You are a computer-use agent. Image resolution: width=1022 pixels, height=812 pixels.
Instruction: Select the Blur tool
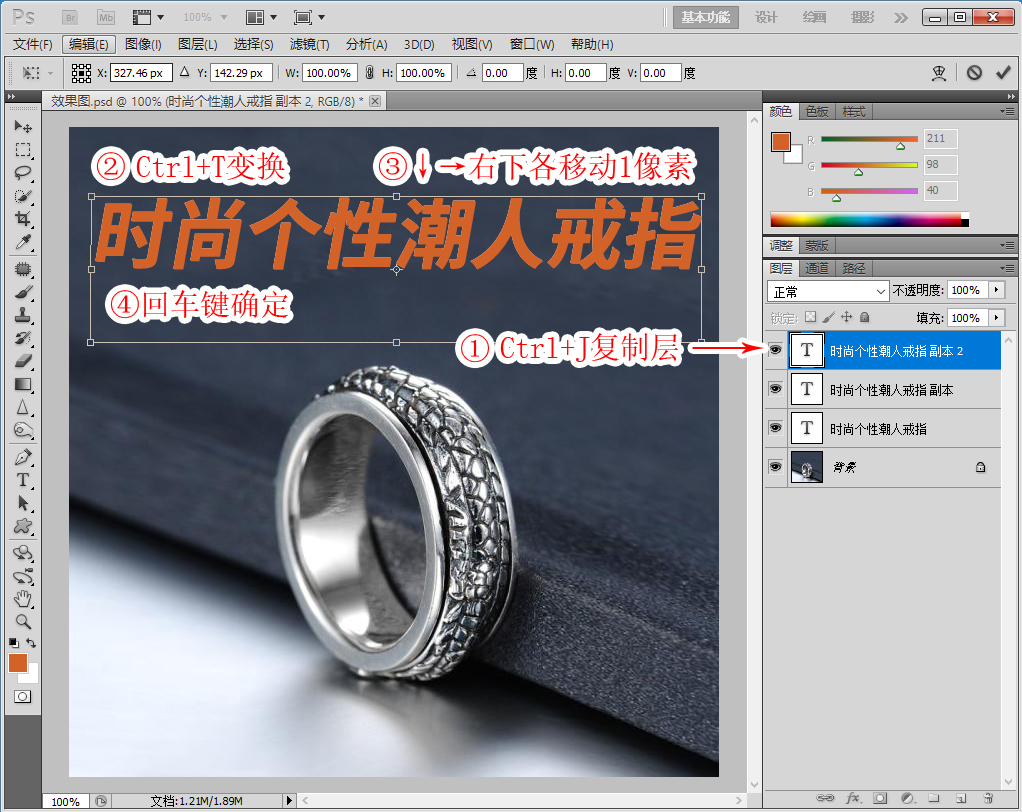23,407
